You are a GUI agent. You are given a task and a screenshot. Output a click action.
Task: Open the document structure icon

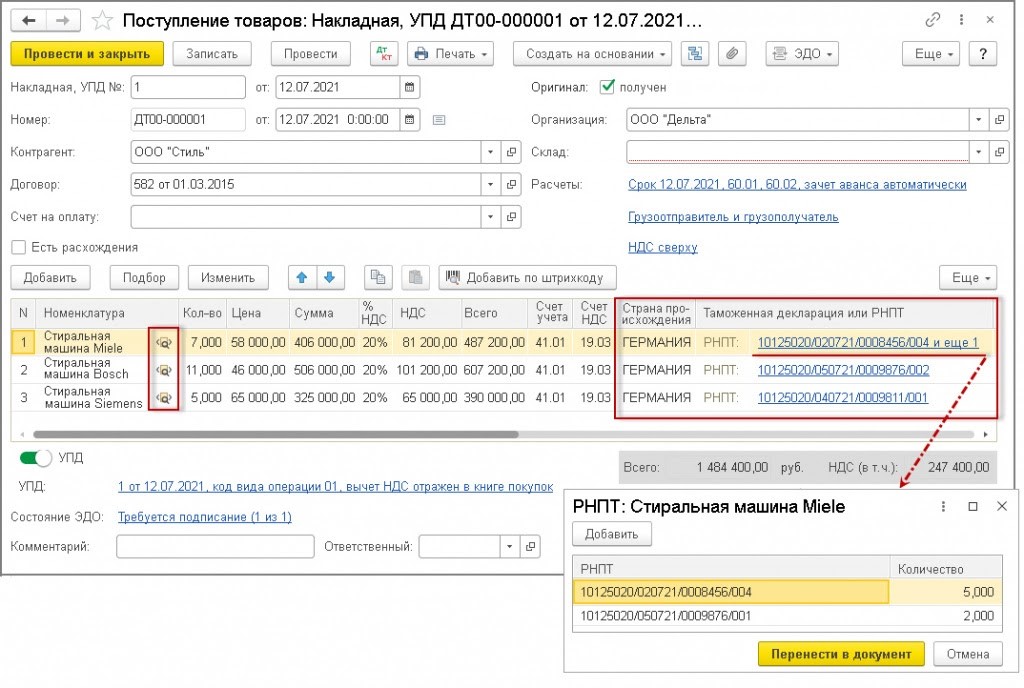coord(695,54)
